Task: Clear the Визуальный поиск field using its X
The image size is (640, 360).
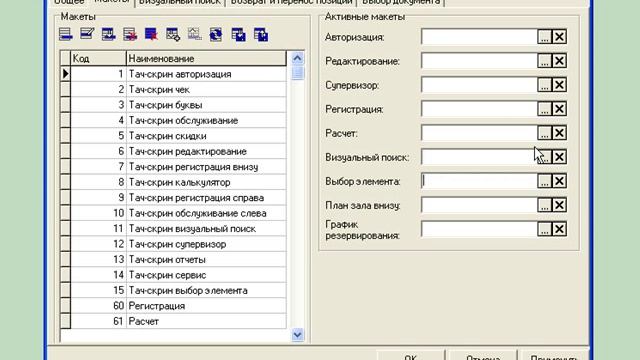Action: [x=559, y=157]
